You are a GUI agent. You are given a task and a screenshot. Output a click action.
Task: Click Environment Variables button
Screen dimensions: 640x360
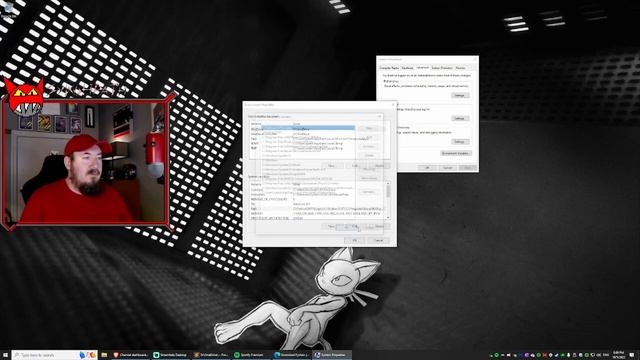tap(456, 153)
